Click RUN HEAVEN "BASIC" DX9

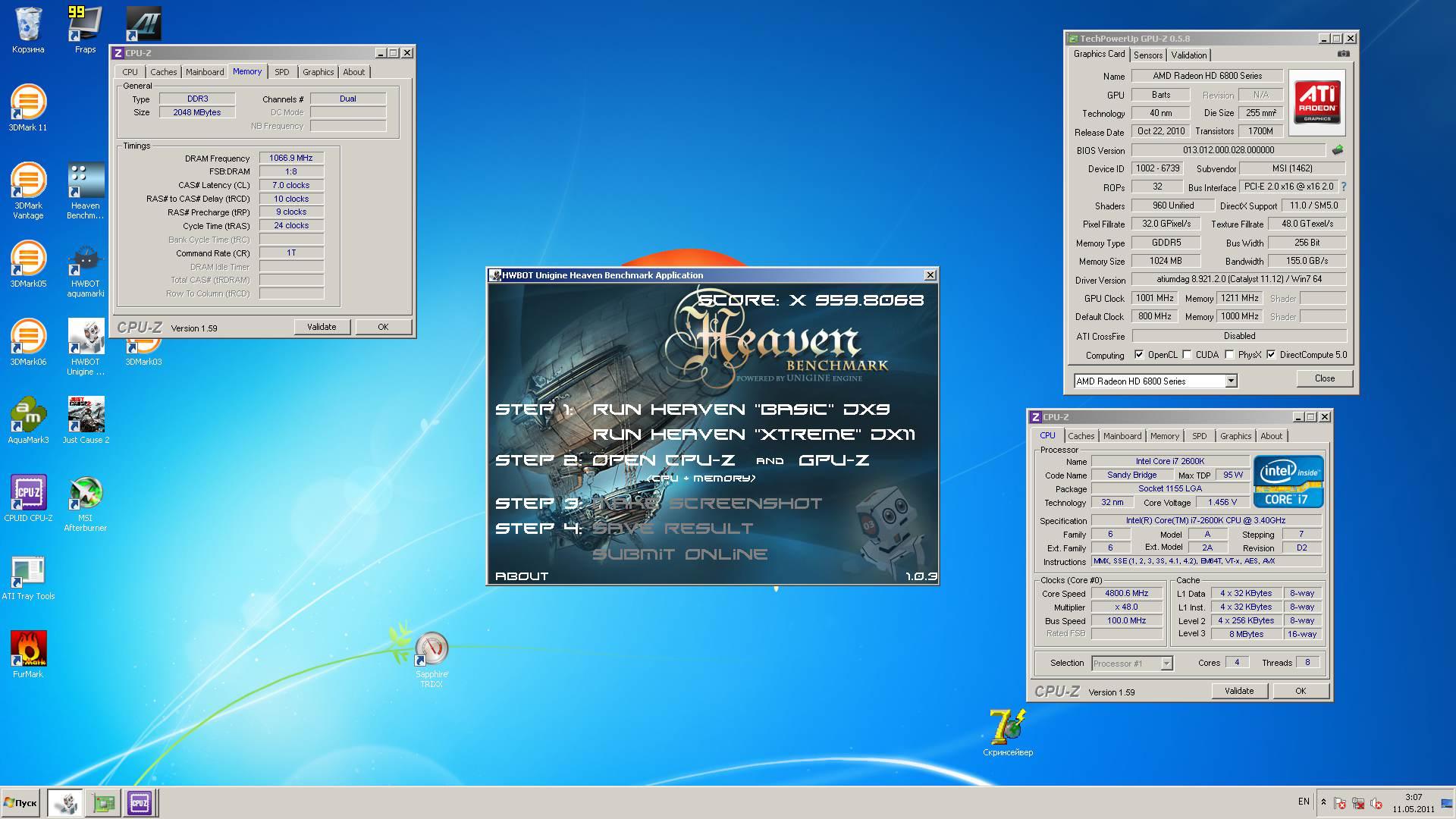(741, 409)
